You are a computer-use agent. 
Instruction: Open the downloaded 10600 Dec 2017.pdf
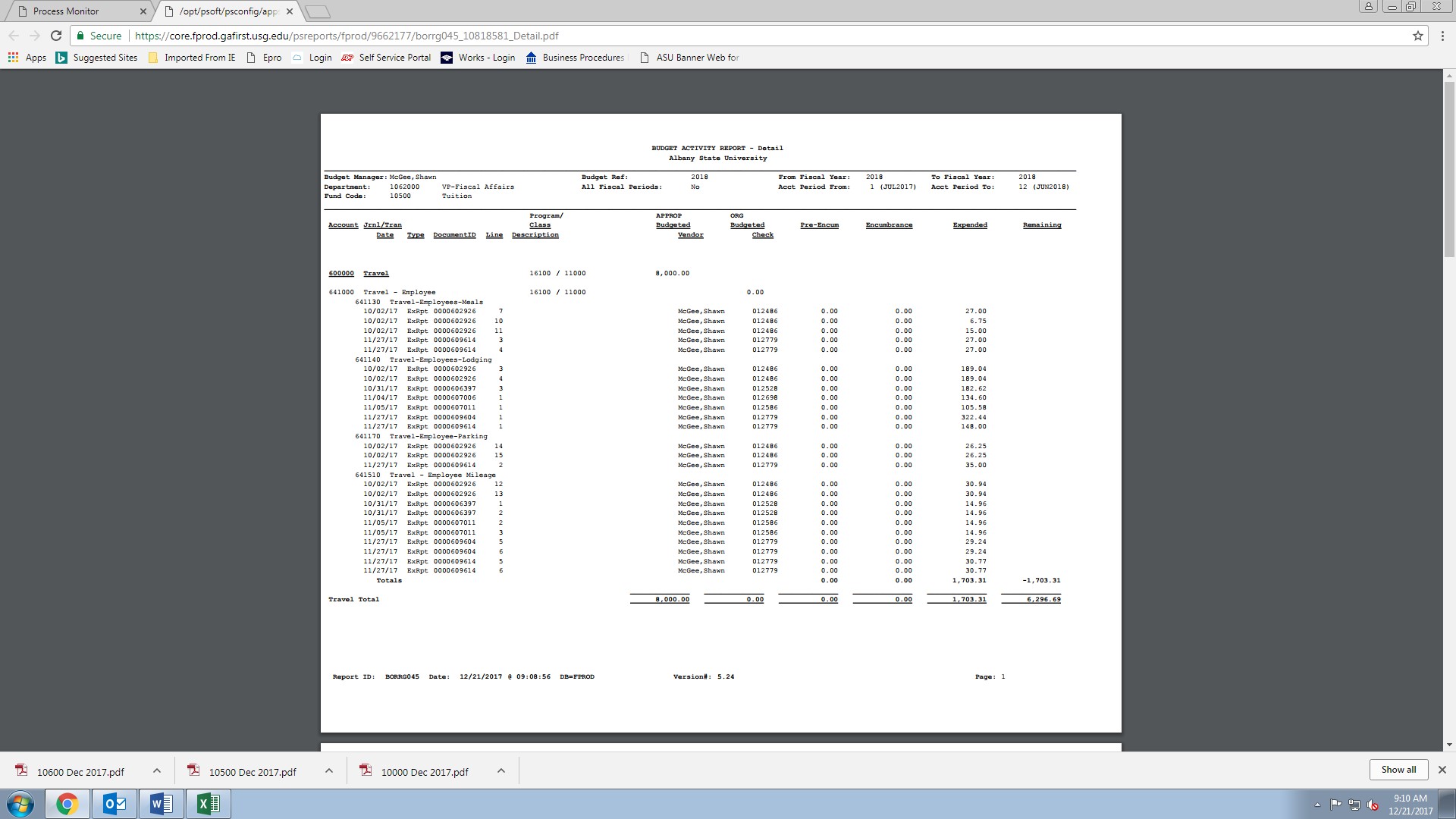tap(80, 772)
